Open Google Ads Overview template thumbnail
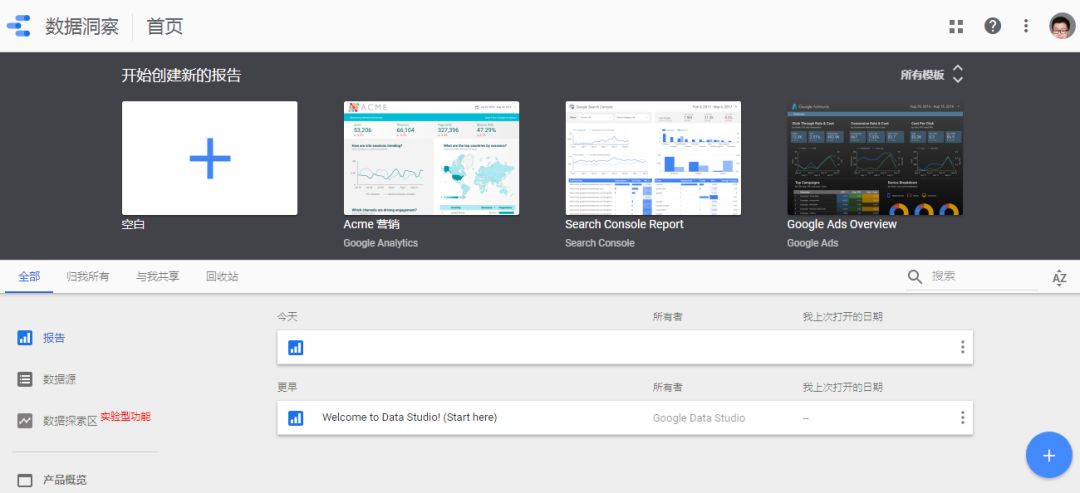This screenshot has height=493, width=1080. [875, 158]
